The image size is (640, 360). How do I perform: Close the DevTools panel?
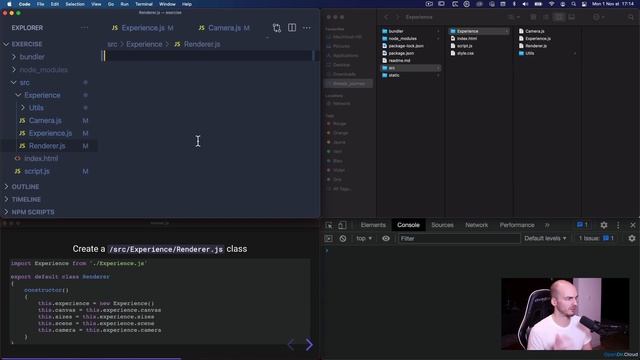633,225
